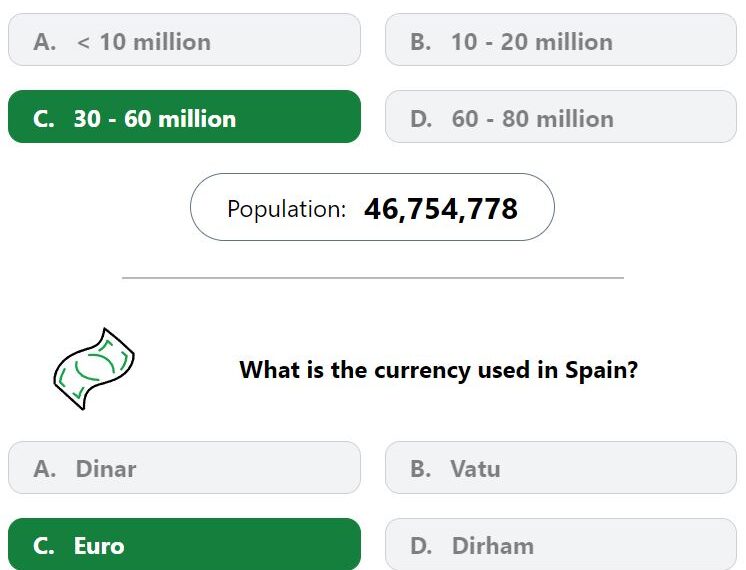Click the 'Population:' label text
This screenshot has width=746, height=570.
tap(286, 209)
